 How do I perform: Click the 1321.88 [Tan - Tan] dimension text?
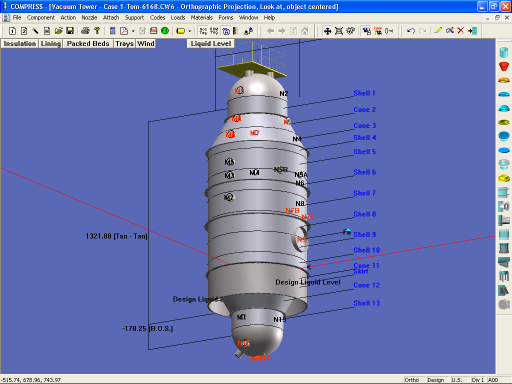116,236
